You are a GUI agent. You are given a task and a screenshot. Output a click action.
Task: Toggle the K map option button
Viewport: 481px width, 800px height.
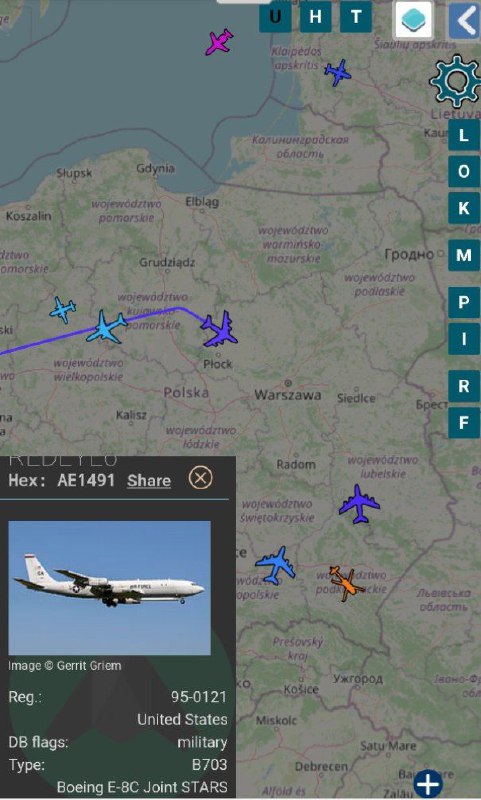[x=464, y=208]
